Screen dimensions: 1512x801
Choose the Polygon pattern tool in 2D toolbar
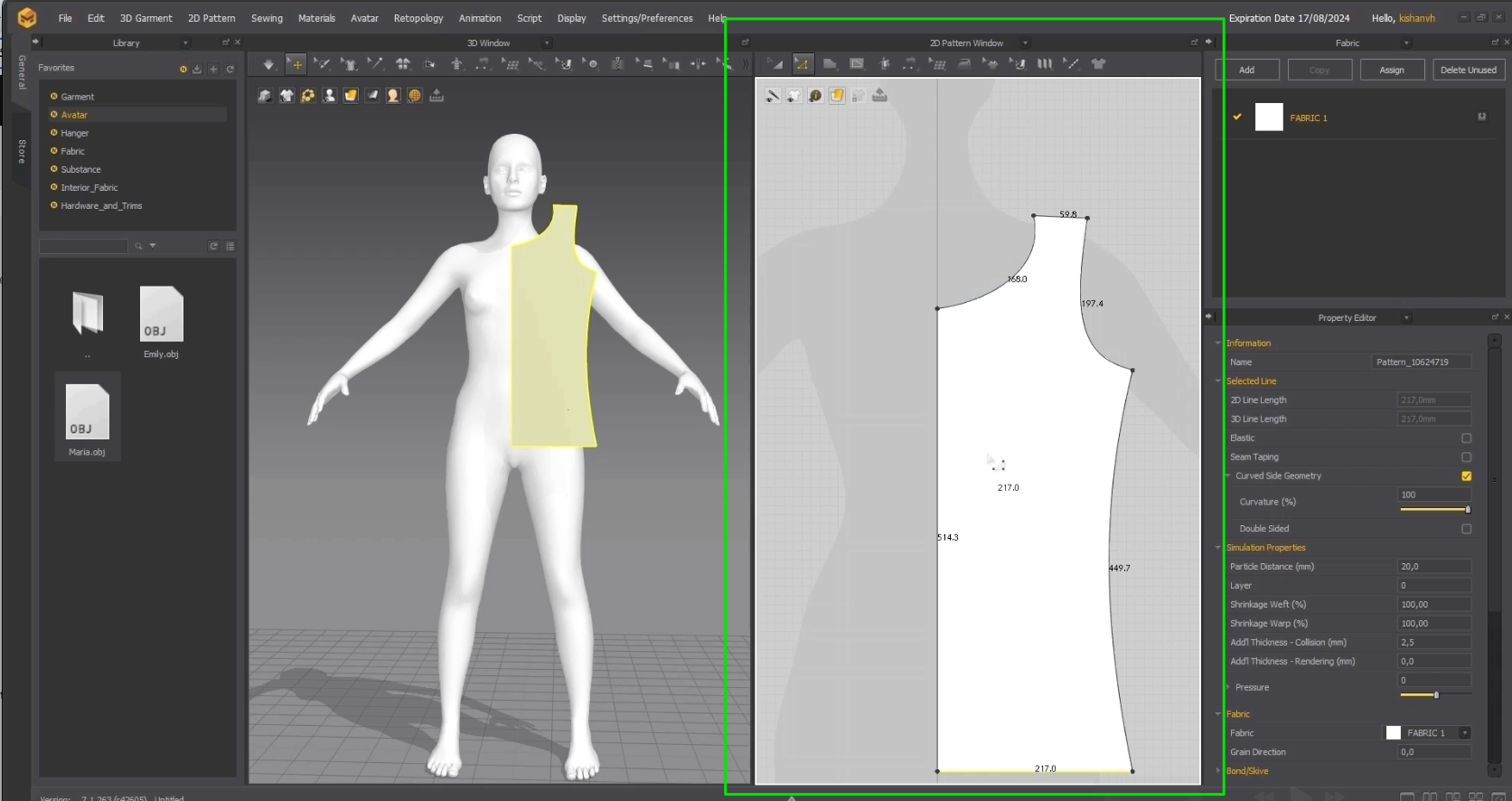point(830,64)
